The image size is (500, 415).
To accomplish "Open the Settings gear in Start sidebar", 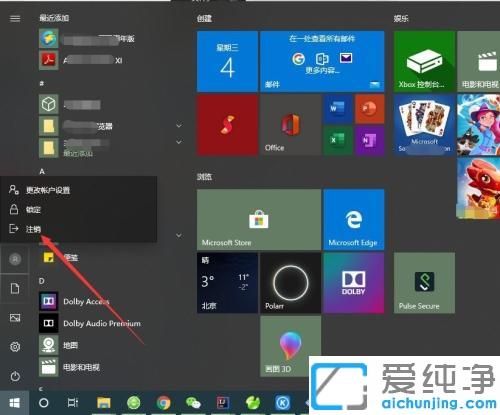I will point(15,347).
